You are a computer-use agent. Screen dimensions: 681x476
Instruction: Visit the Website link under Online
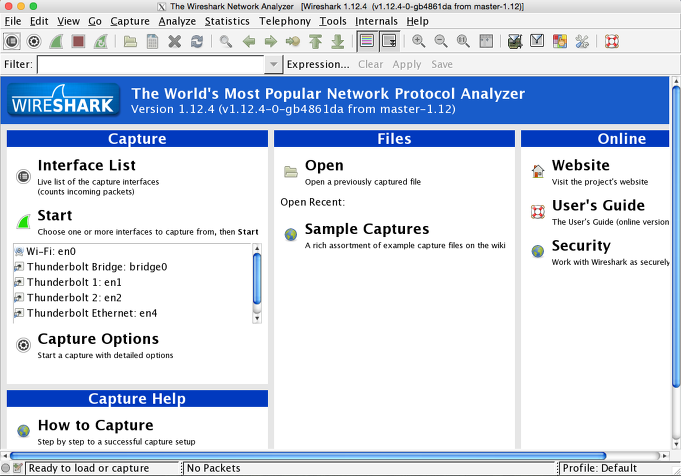tap(581, 165)
